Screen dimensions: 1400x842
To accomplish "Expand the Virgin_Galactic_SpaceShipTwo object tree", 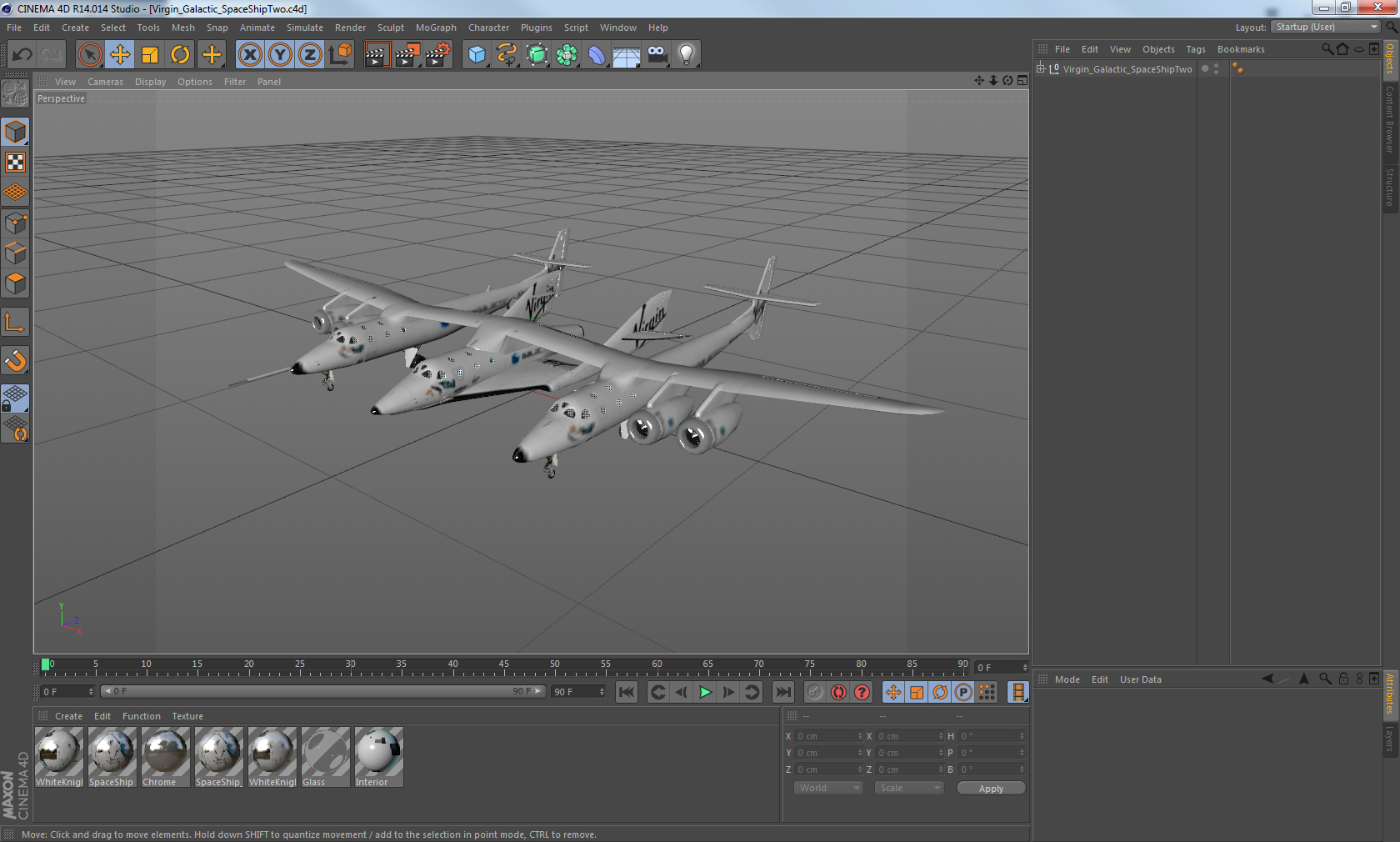I will pos(1041,68).
